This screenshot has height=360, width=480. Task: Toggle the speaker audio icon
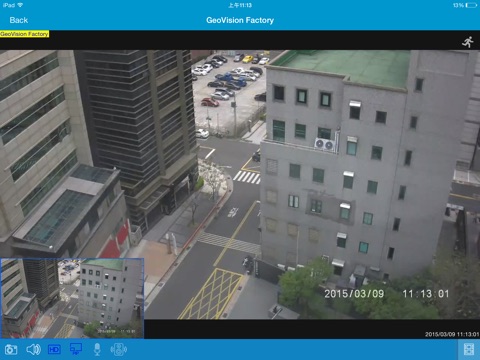[33, 349]
